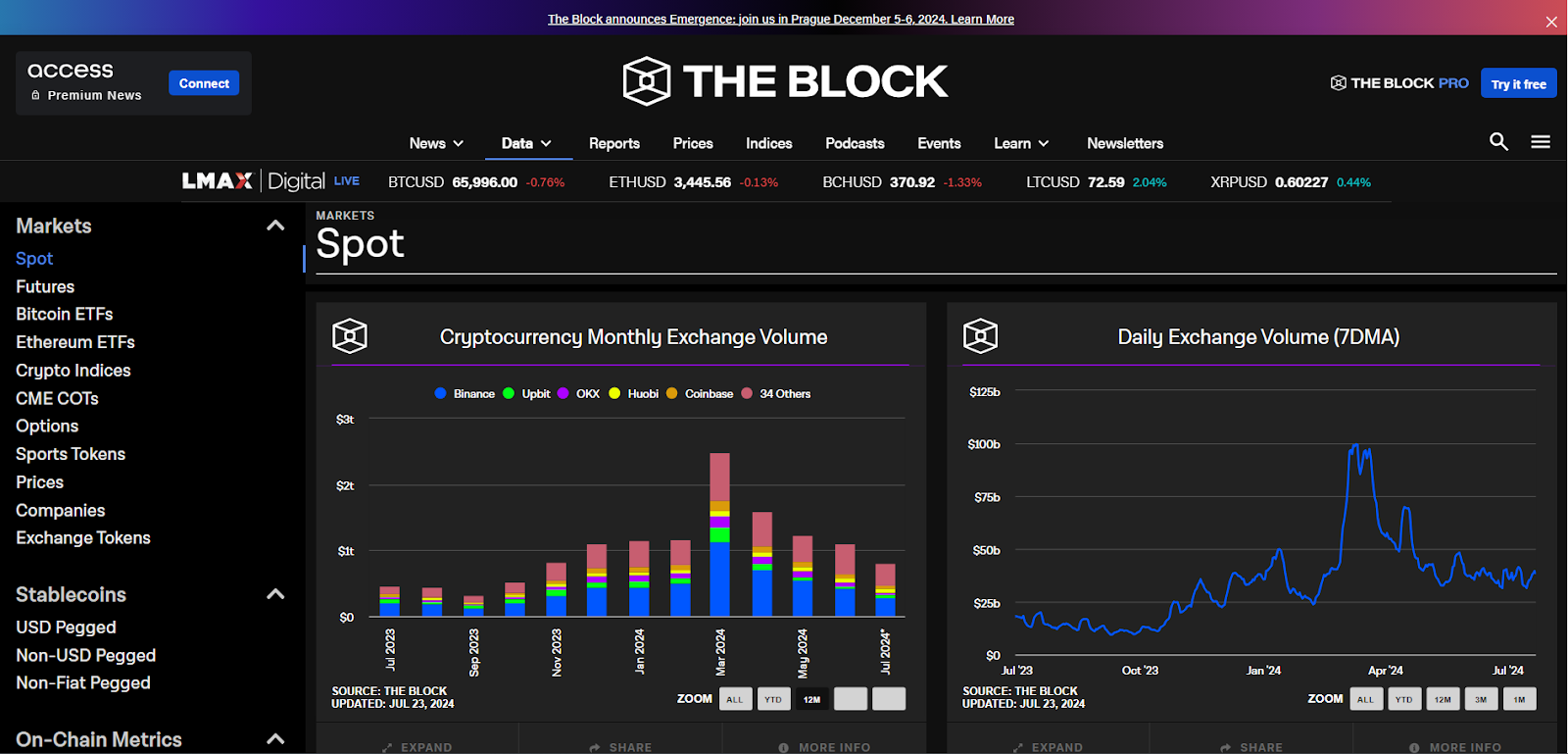Screen dimensions: 1568x754
Task: Open CME COTs in sidebar
Action: click(57, 398)
